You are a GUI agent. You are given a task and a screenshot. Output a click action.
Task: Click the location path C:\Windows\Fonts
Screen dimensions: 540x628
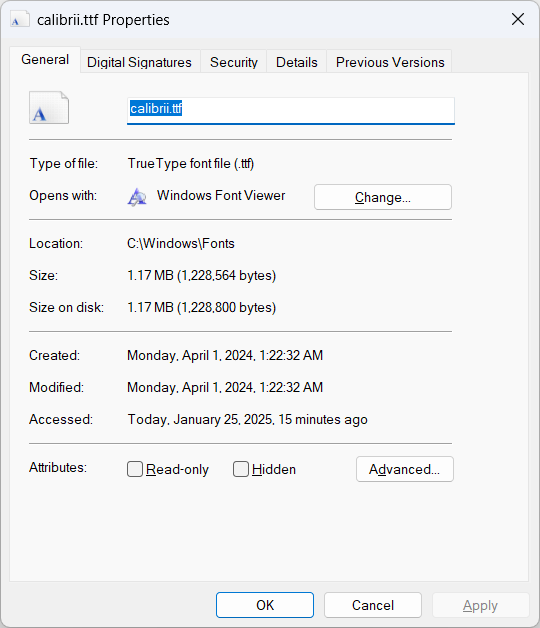pyautogui.click(x=181, y=244)
